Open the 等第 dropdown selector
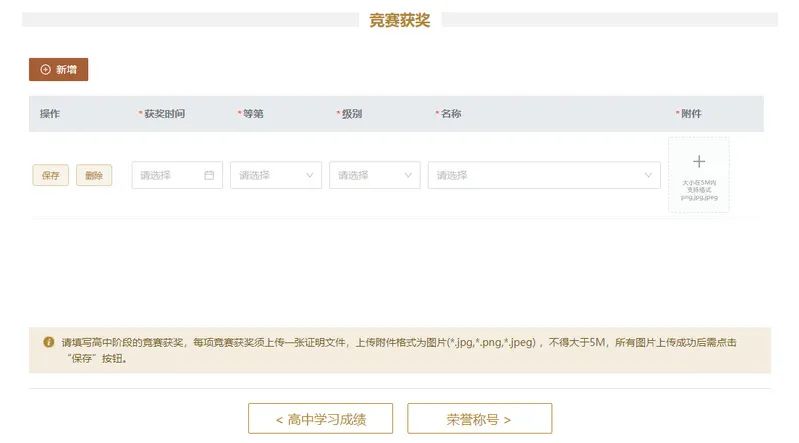 pos(270,175)
